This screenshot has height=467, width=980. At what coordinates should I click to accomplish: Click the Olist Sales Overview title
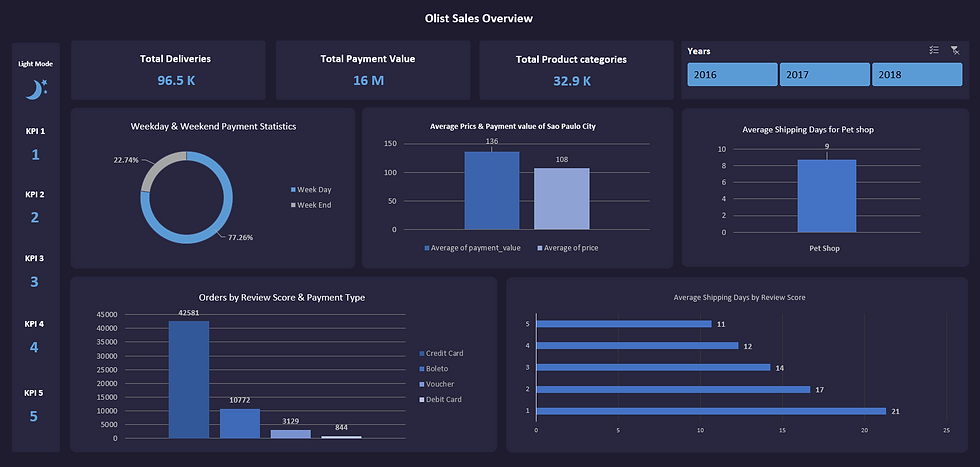(x=479, y=19)
